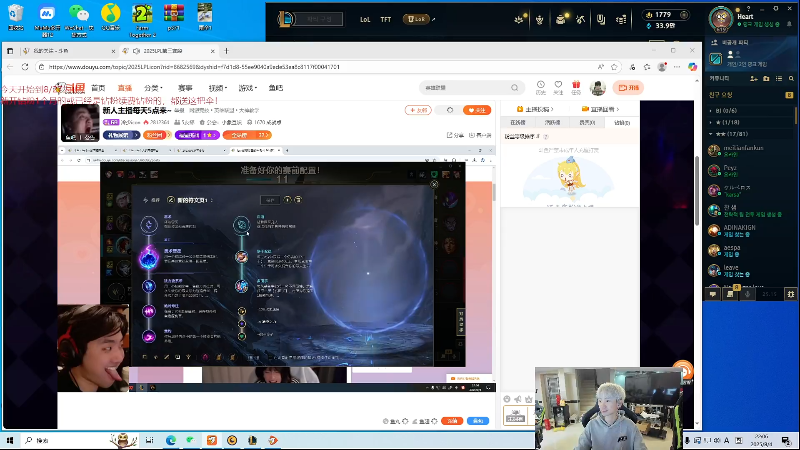
Task: Click the blue send button below stream
Action: (x=478, y=421)
